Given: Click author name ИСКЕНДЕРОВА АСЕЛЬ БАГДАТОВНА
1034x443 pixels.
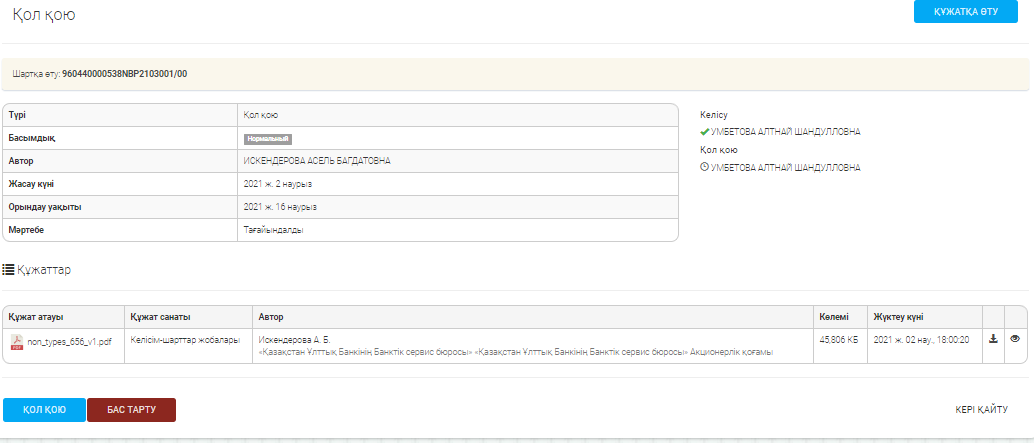Looking at the screenshot, I should (x=316, y=161).
